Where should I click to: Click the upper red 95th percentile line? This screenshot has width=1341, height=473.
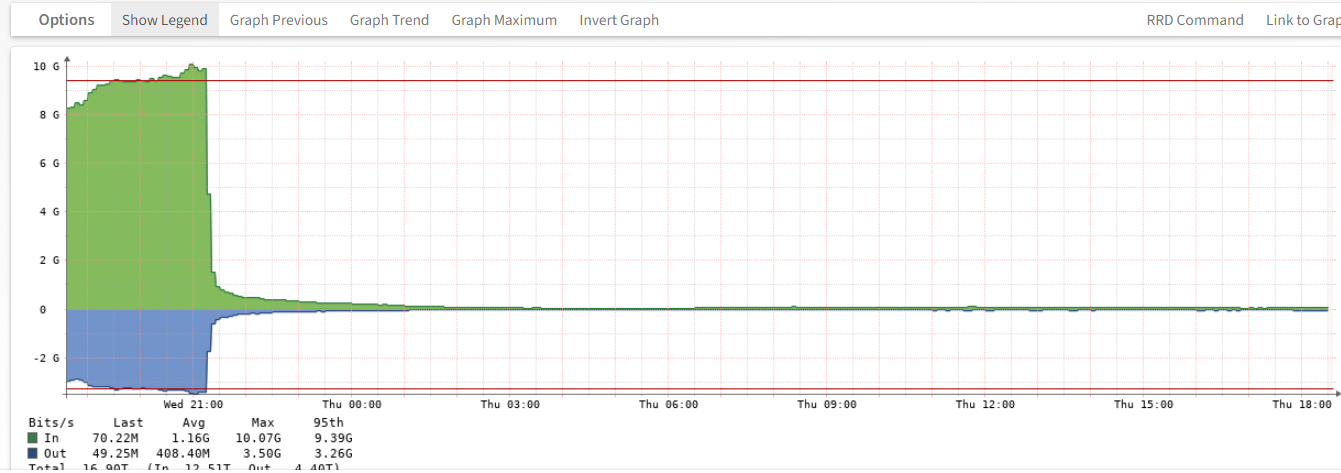click(700, 81)
